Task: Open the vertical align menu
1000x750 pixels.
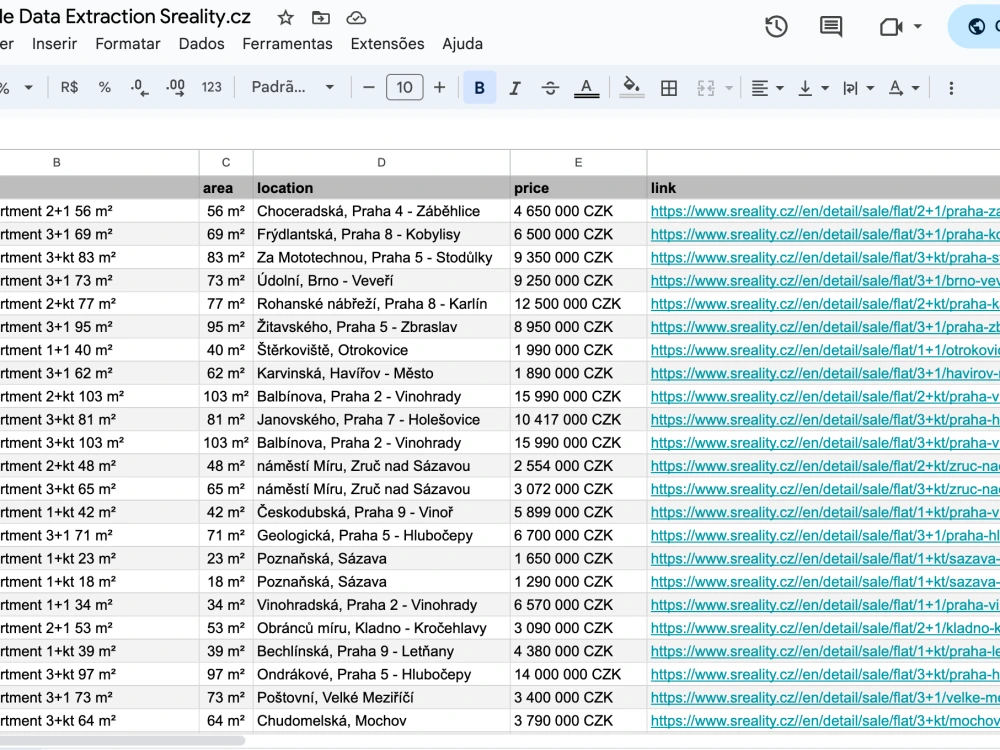Action: coord(812,87)
